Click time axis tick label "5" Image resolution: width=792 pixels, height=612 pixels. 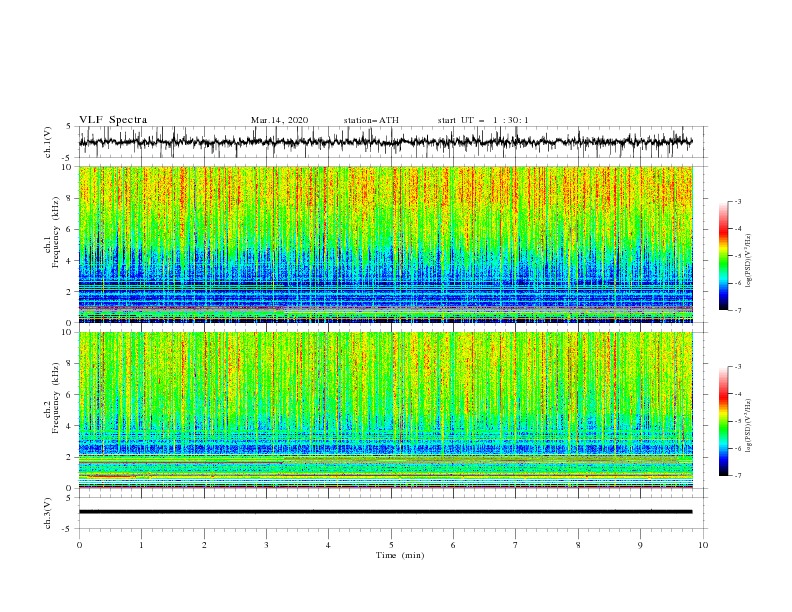pyautogui.click(x=391, y=545)
